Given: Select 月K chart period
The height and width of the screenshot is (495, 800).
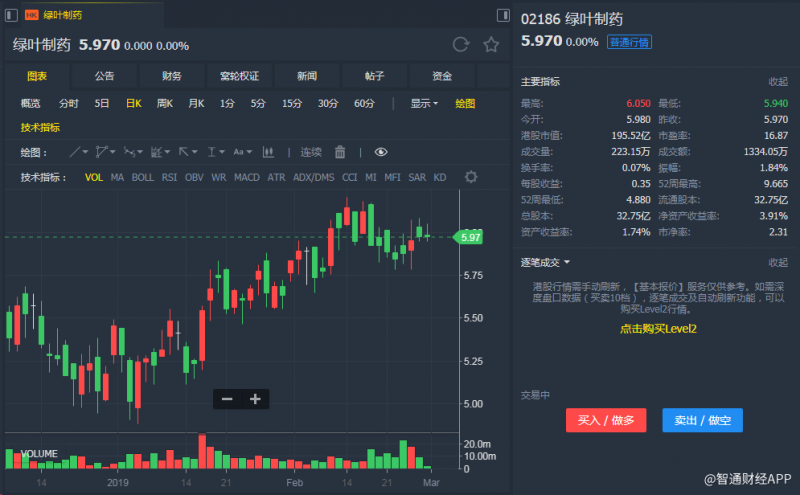Looking at the screenshot, I should 196,104.
